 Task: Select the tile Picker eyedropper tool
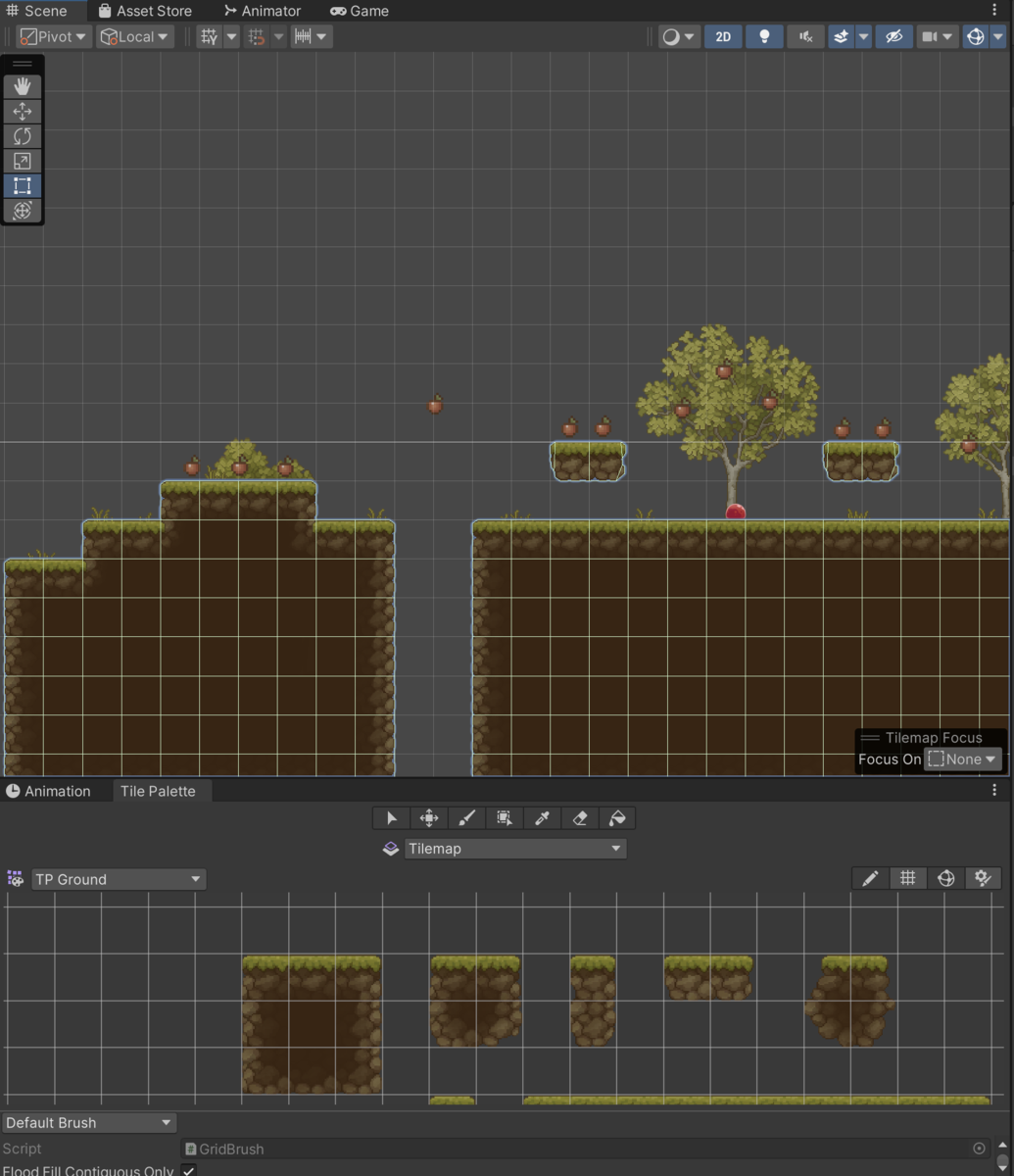pos(542,818)
